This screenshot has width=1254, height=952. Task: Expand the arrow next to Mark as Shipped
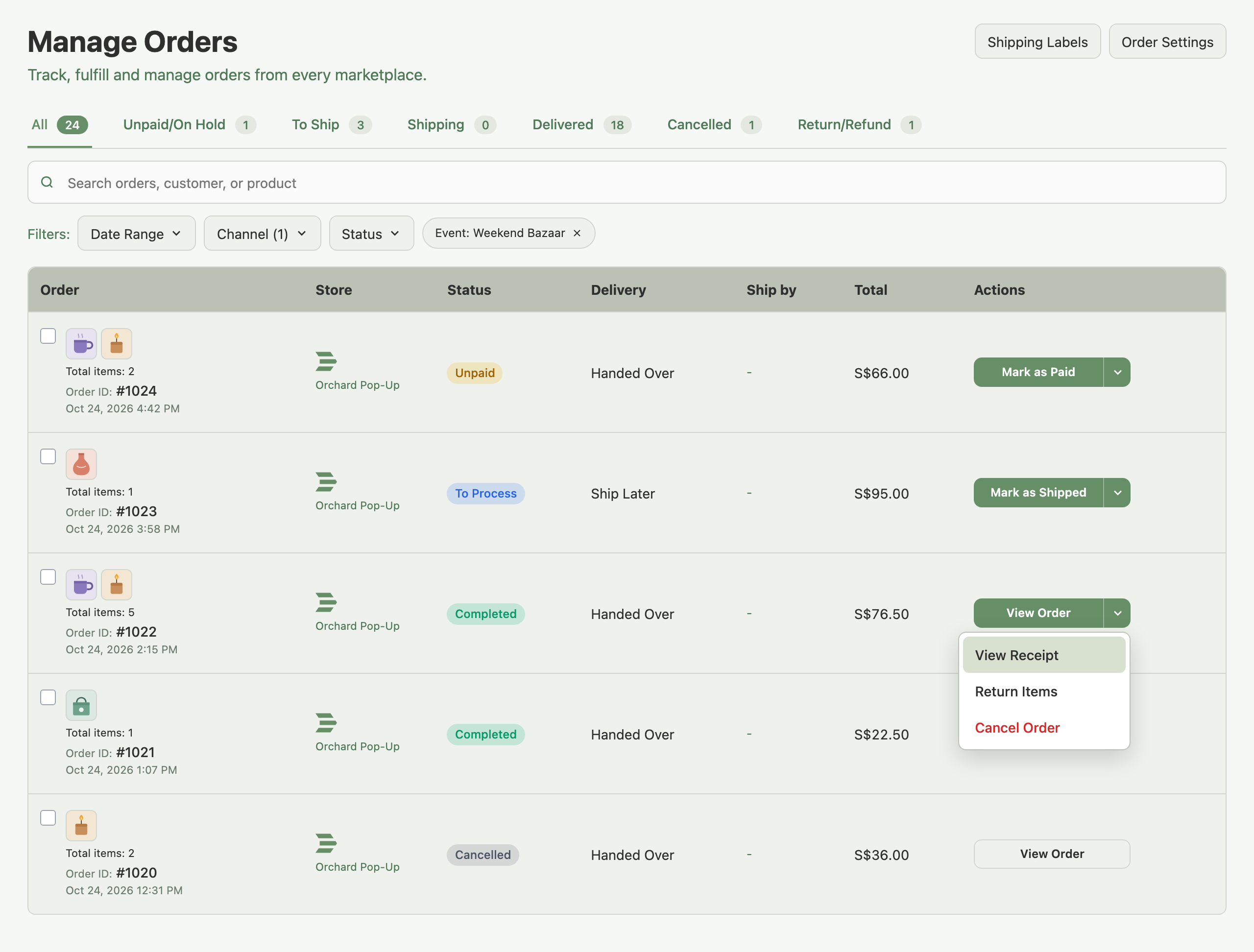click(1117, 493)
